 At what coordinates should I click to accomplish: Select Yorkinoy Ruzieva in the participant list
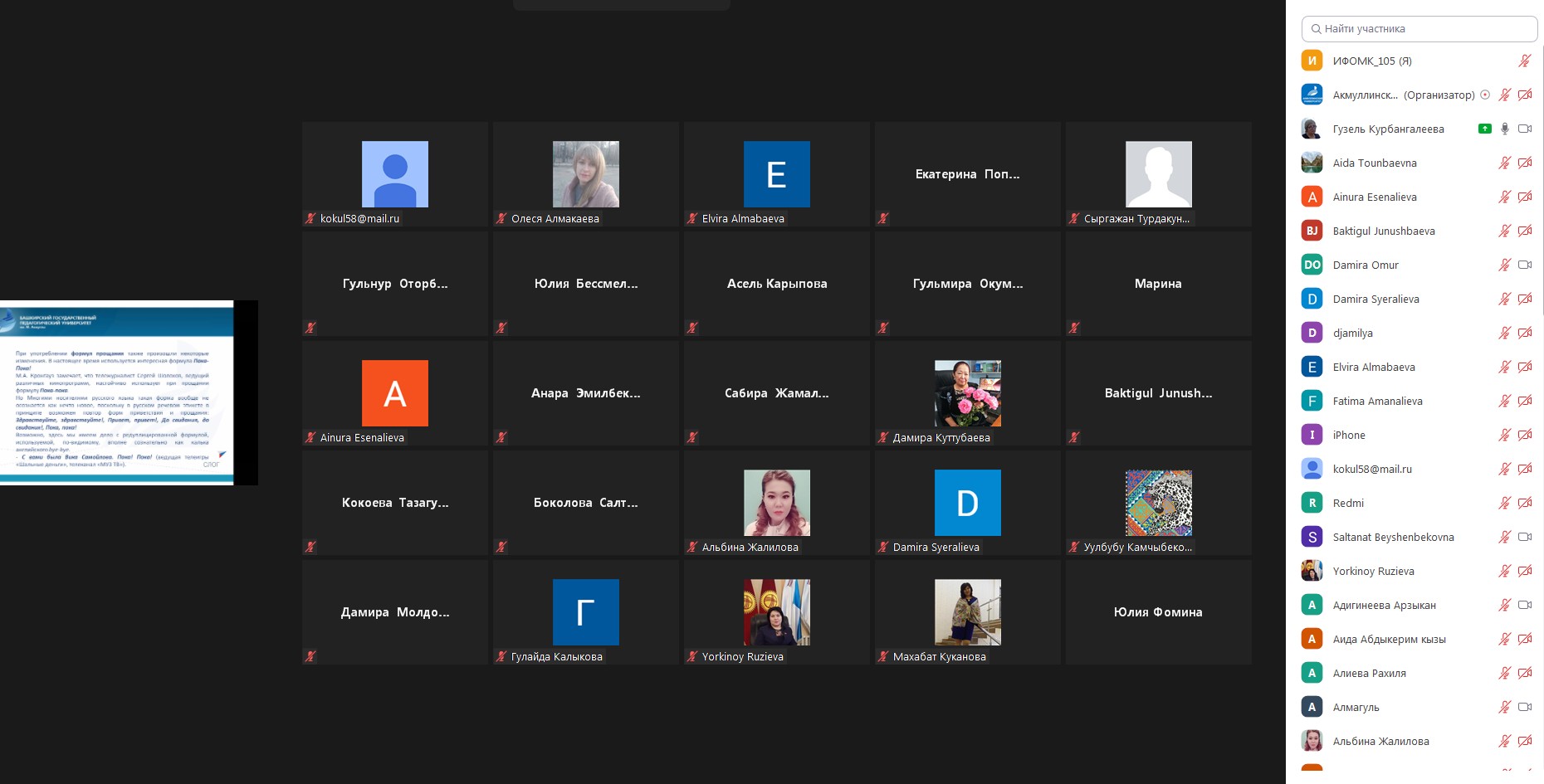tap(1373, 571)
